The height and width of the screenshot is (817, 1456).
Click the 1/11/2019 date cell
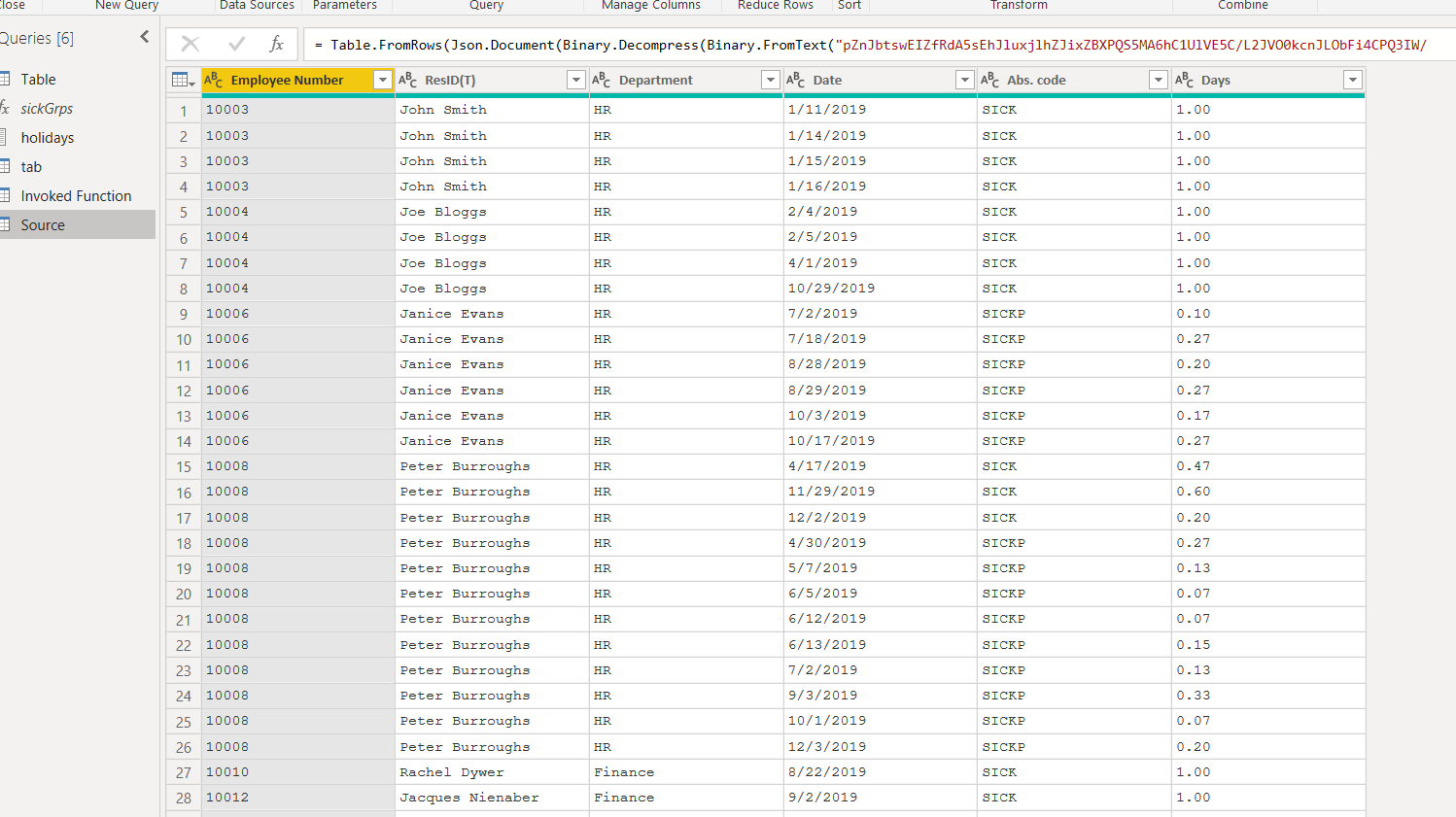[x=880, y=110]
